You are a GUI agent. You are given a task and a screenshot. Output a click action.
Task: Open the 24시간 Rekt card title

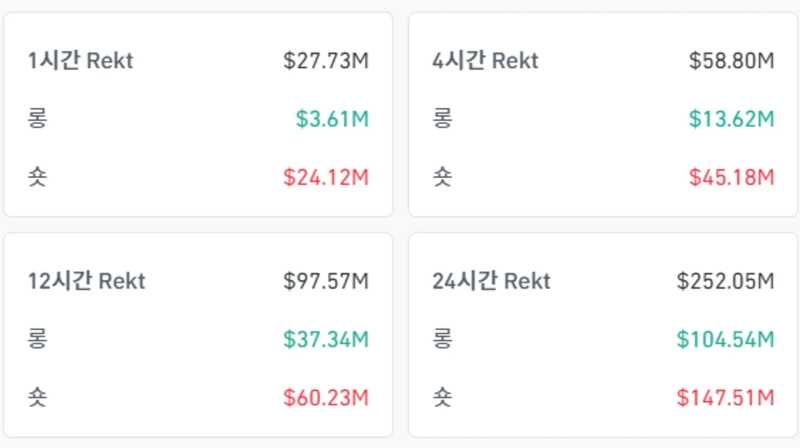[x=491, y=281]
